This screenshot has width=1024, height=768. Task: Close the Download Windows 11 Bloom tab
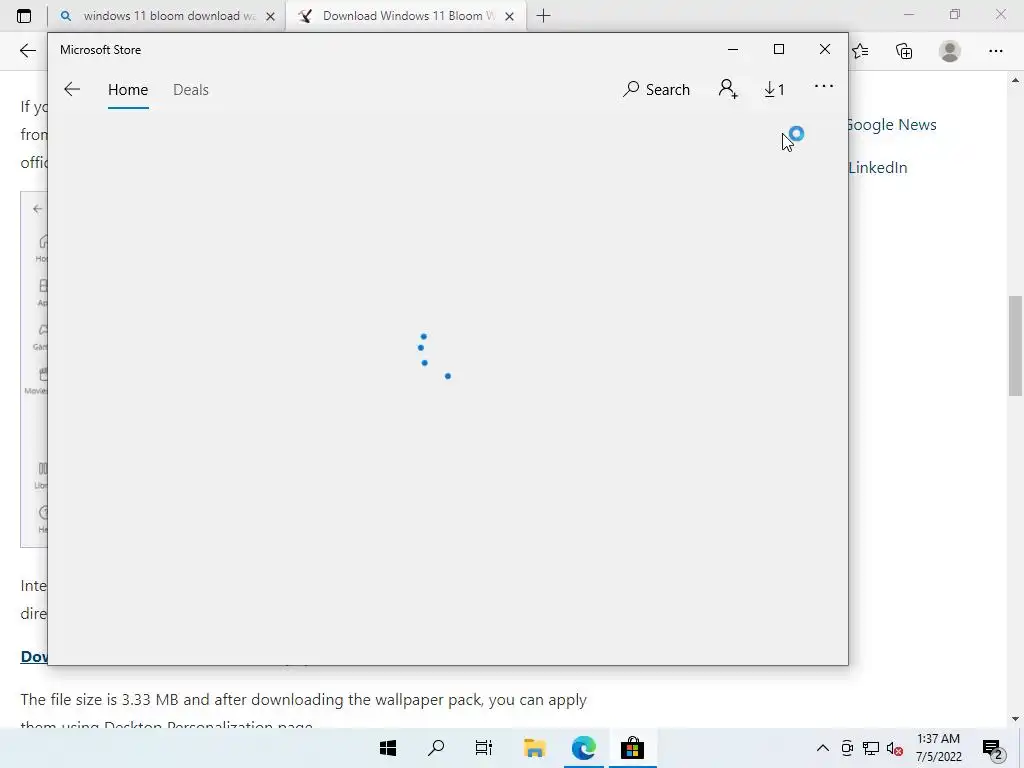pyautogui.click(x=509, y=16)
